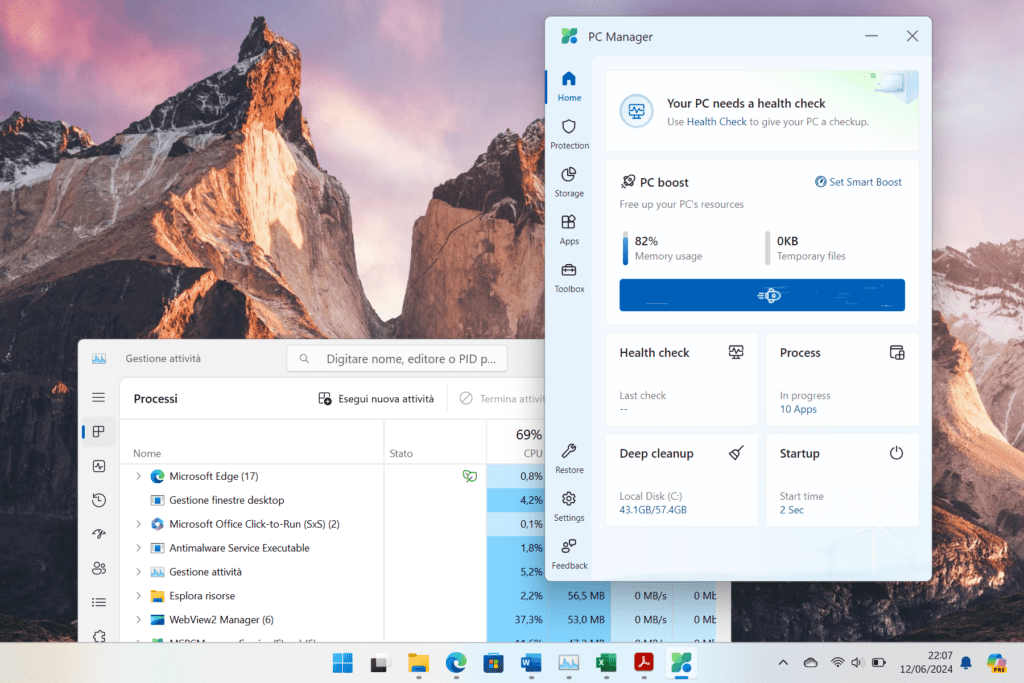1024x683 pixels.
Task: Expand the Esplora risorse process row
Action: (138, 596)
